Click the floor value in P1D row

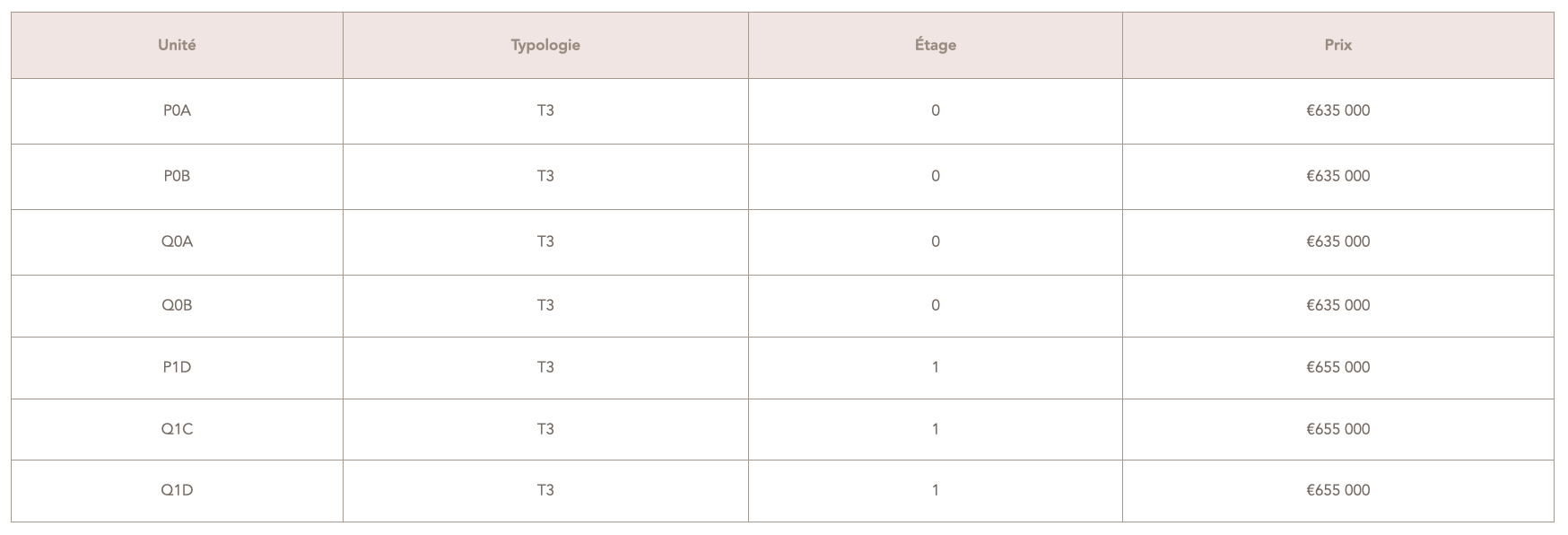936,367
